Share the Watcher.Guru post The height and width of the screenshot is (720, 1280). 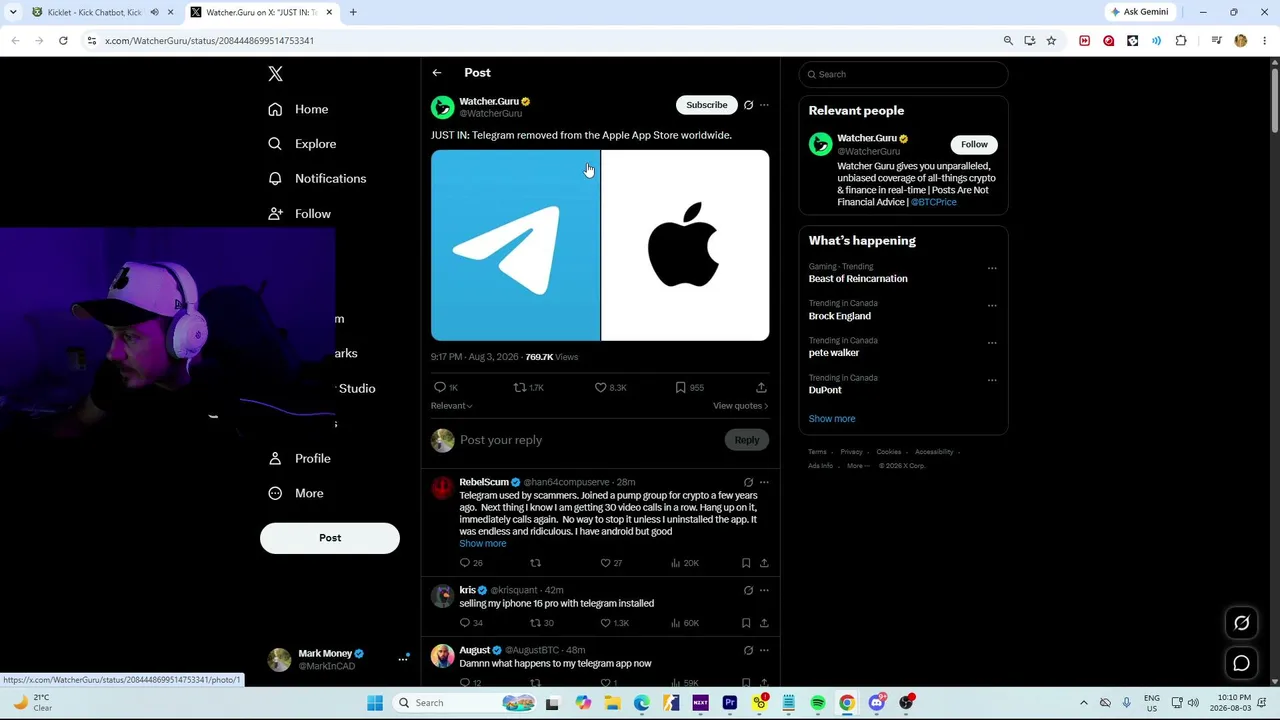coord(761,387)
